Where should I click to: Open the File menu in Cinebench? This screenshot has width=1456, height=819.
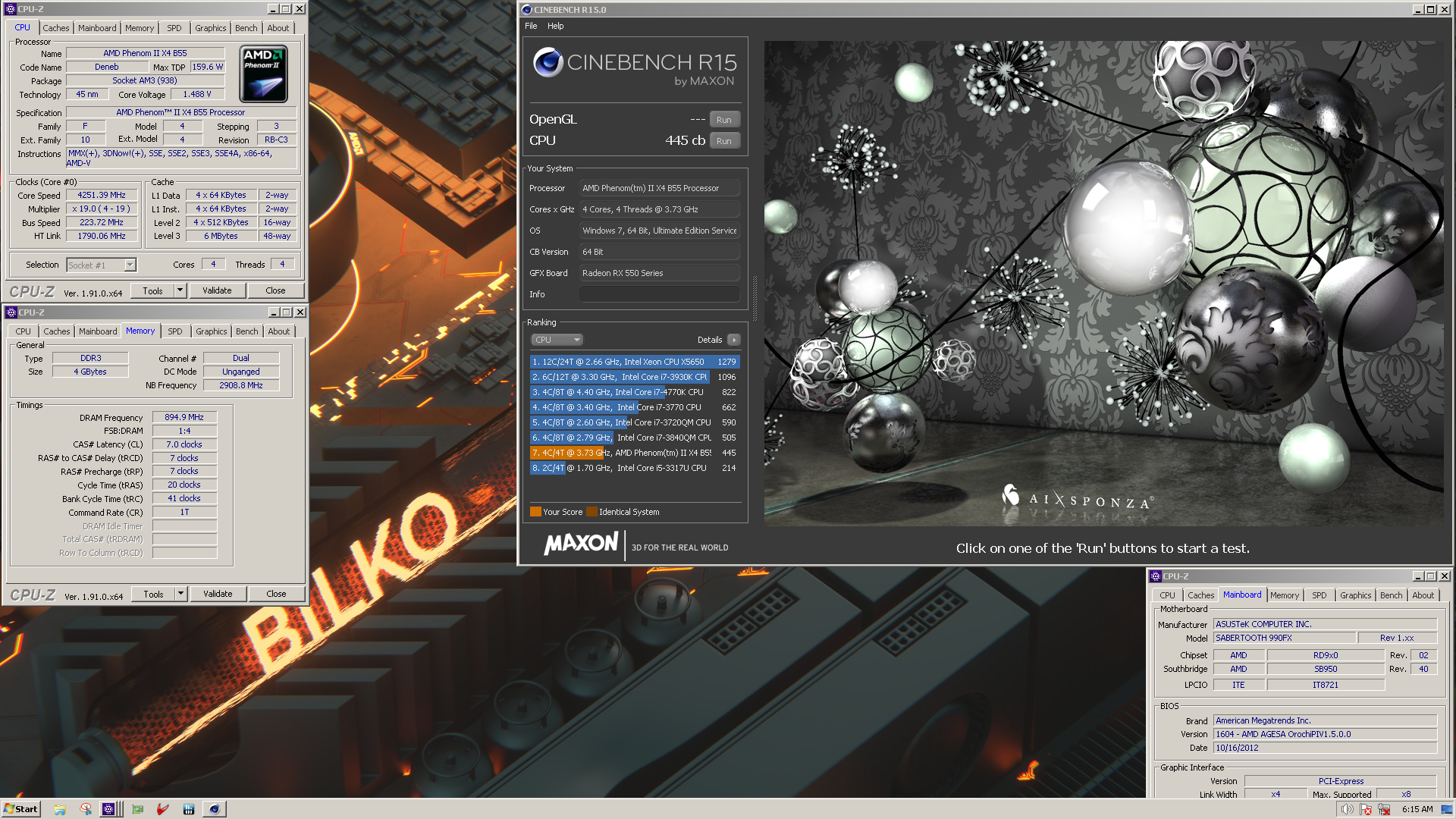click(531, 26)
